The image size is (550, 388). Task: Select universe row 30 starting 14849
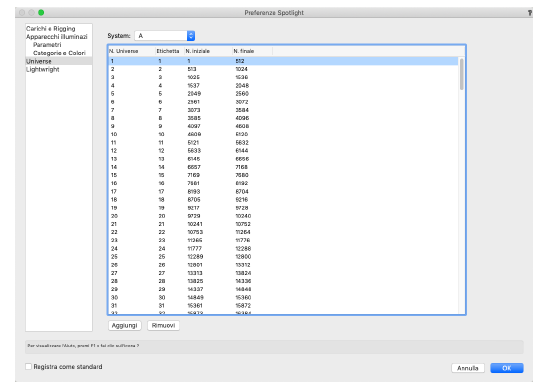point(283,297)
